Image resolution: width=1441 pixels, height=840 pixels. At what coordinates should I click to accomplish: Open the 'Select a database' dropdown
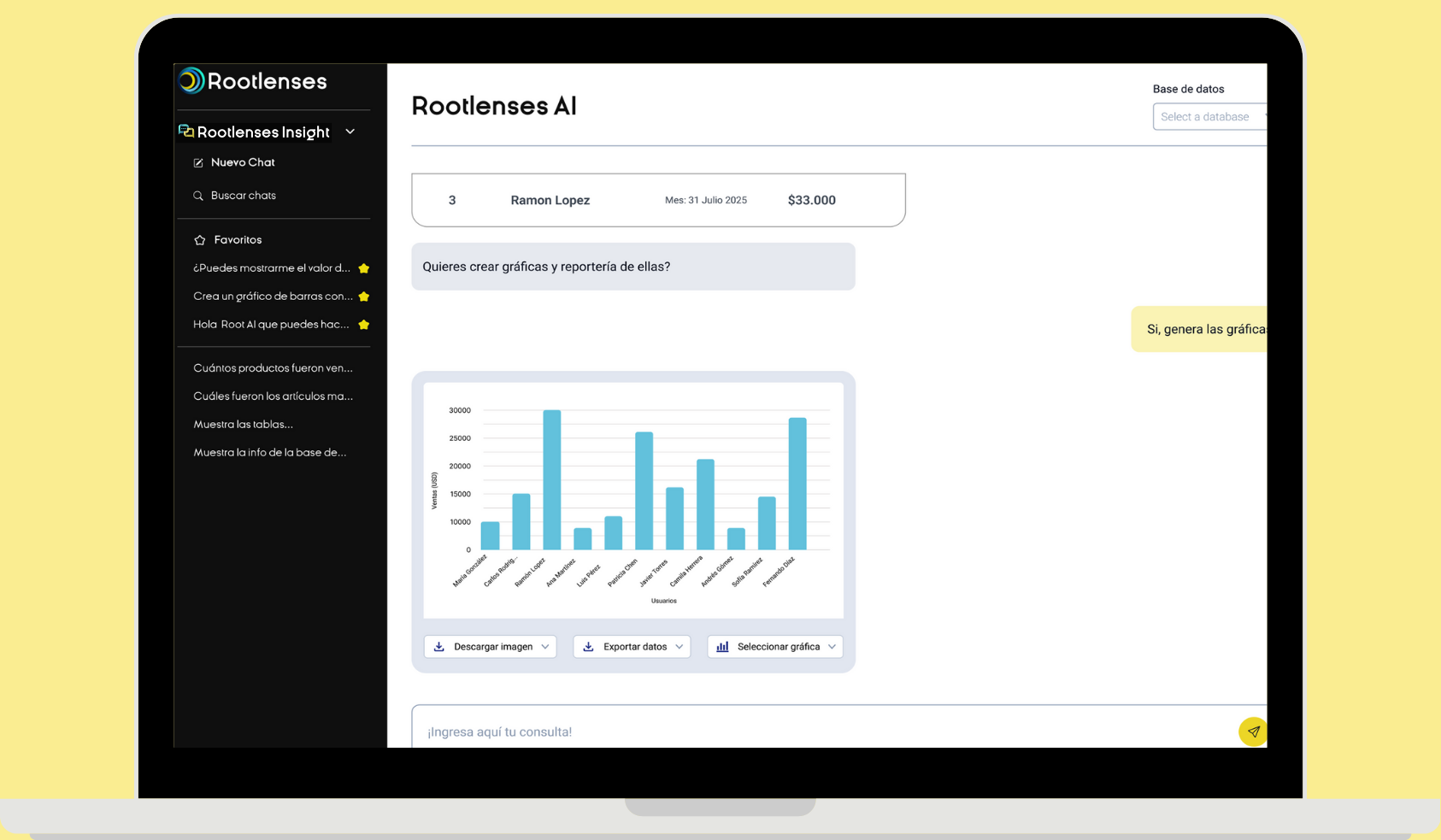[x=1209, y=117]
